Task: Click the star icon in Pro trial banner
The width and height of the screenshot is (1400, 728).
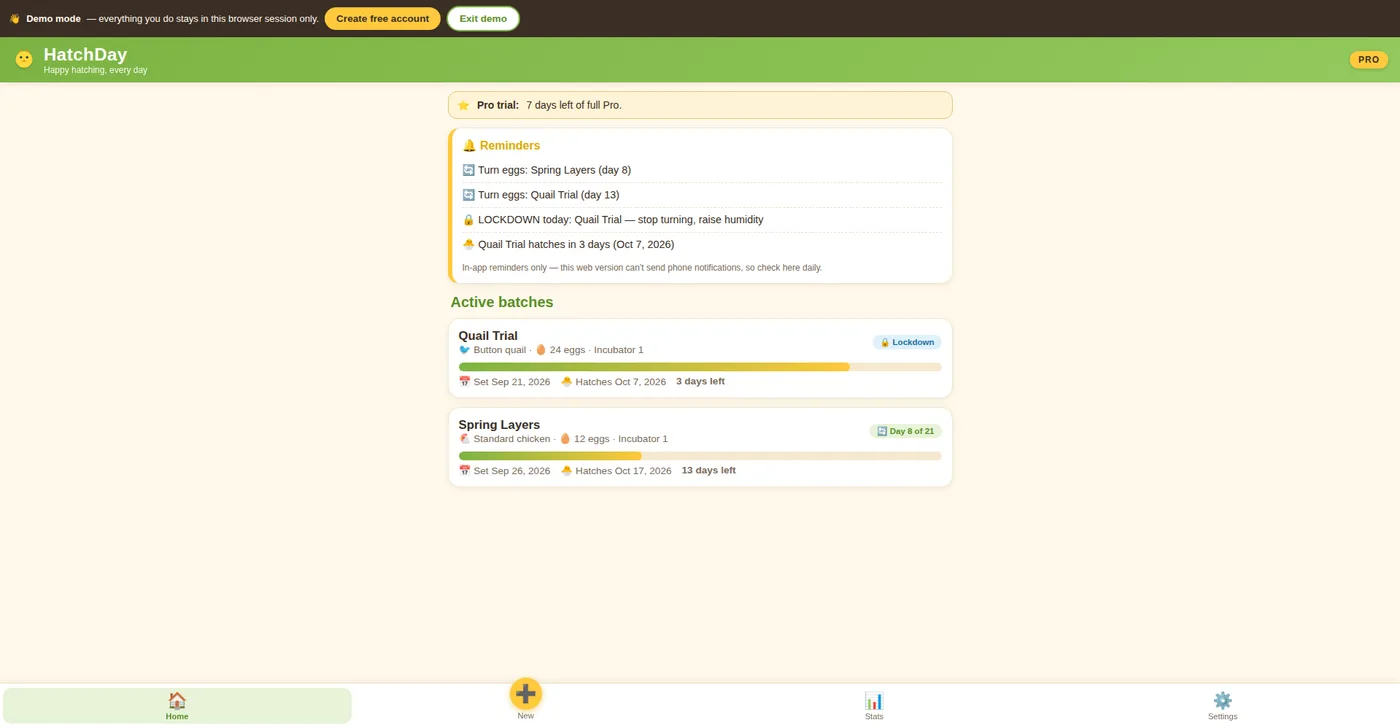Action: pyautogui.click(x=463, y=105)
